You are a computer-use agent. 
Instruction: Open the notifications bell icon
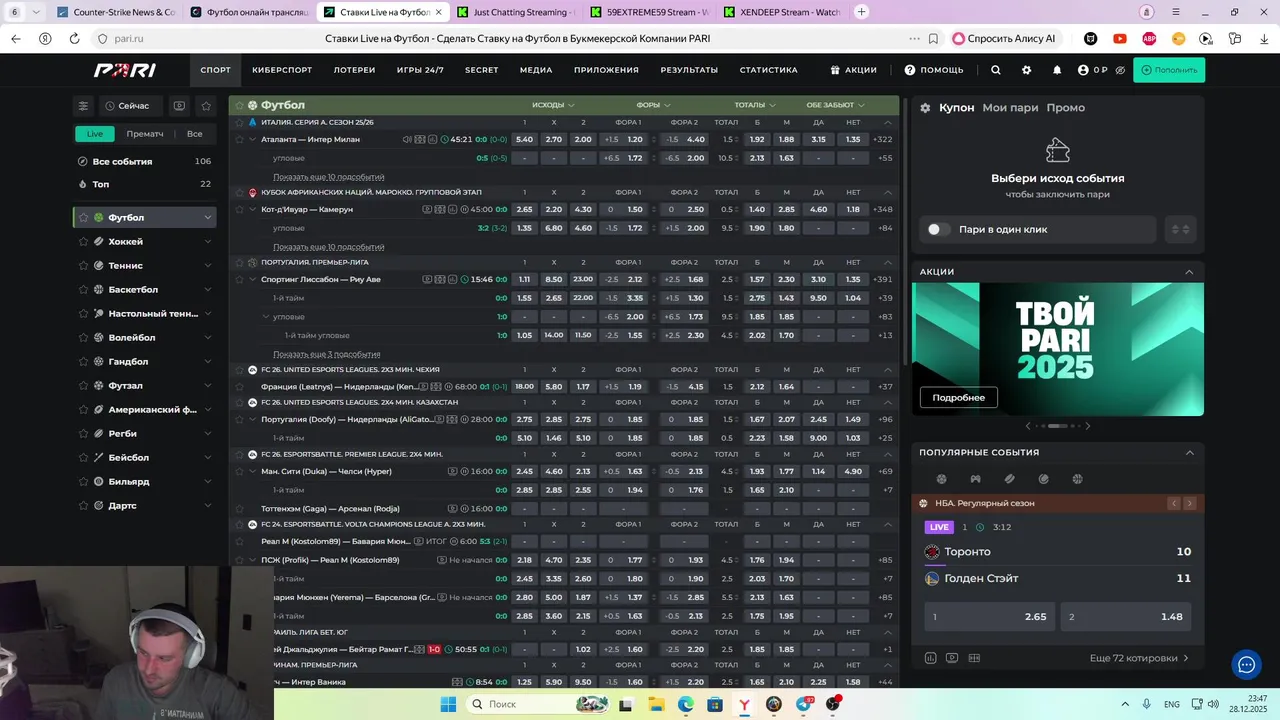coord(1057,70)
